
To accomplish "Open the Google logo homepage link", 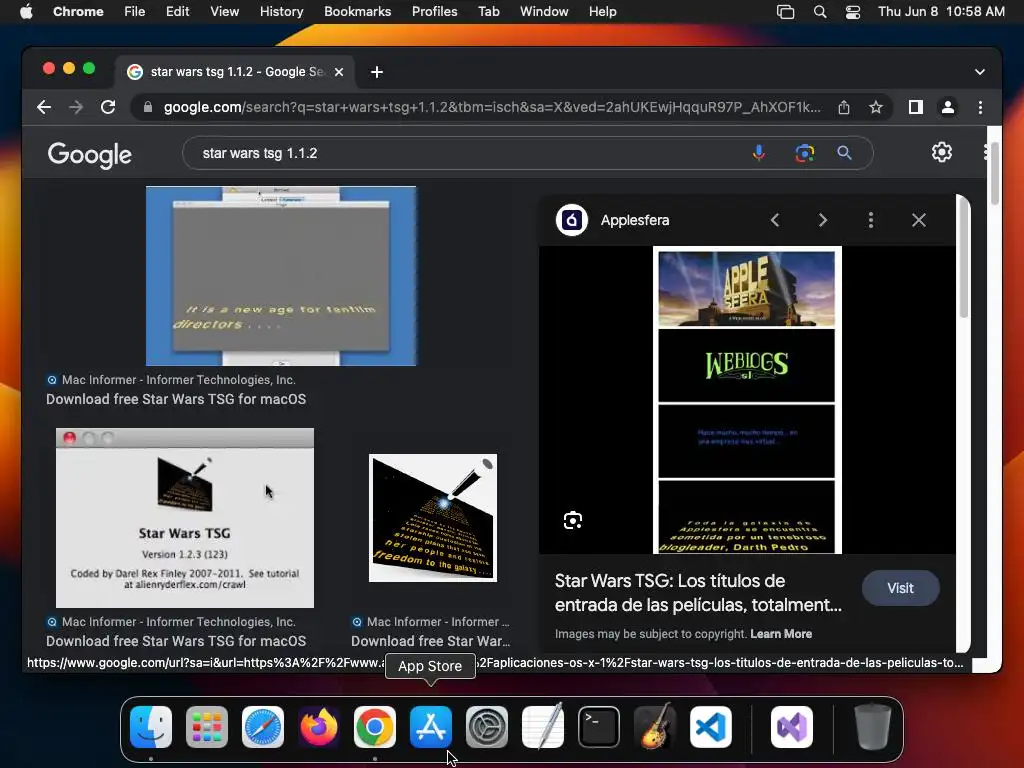I will pyautogui.click(x=89, y=154).
